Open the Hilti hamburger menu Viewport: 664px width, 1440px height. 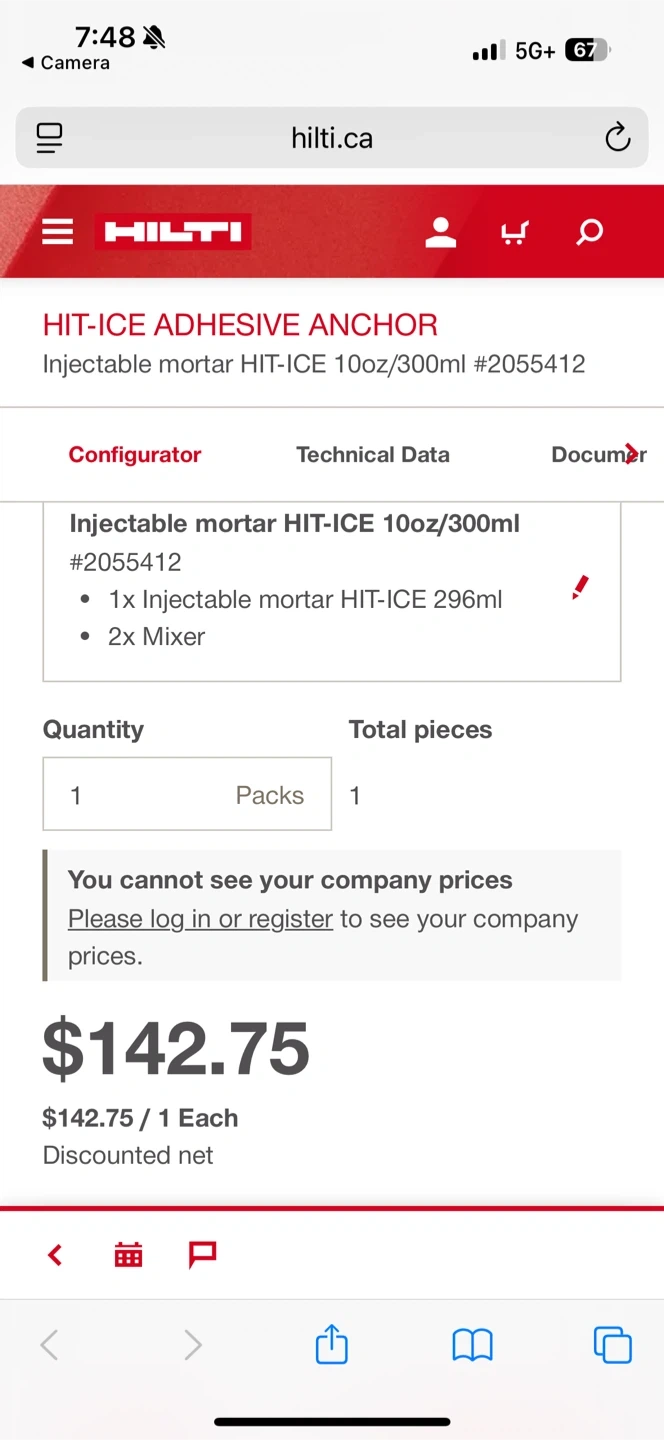coord(58,233)
